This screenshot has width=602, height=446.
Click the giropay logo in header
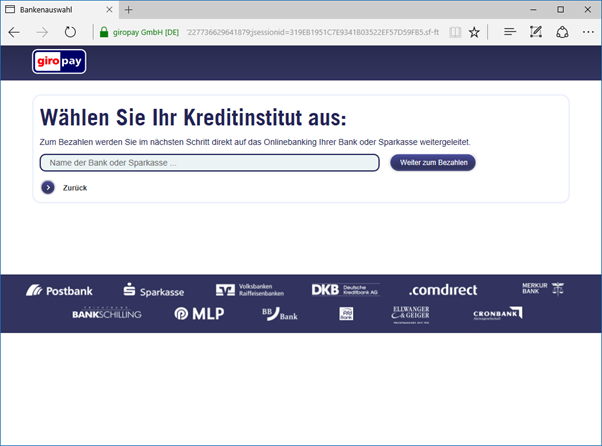coord(59,61)
